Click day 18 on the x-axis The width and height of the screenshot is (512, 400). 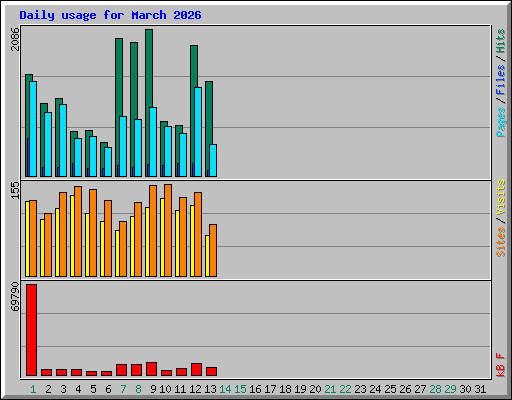tap(285, 389)
